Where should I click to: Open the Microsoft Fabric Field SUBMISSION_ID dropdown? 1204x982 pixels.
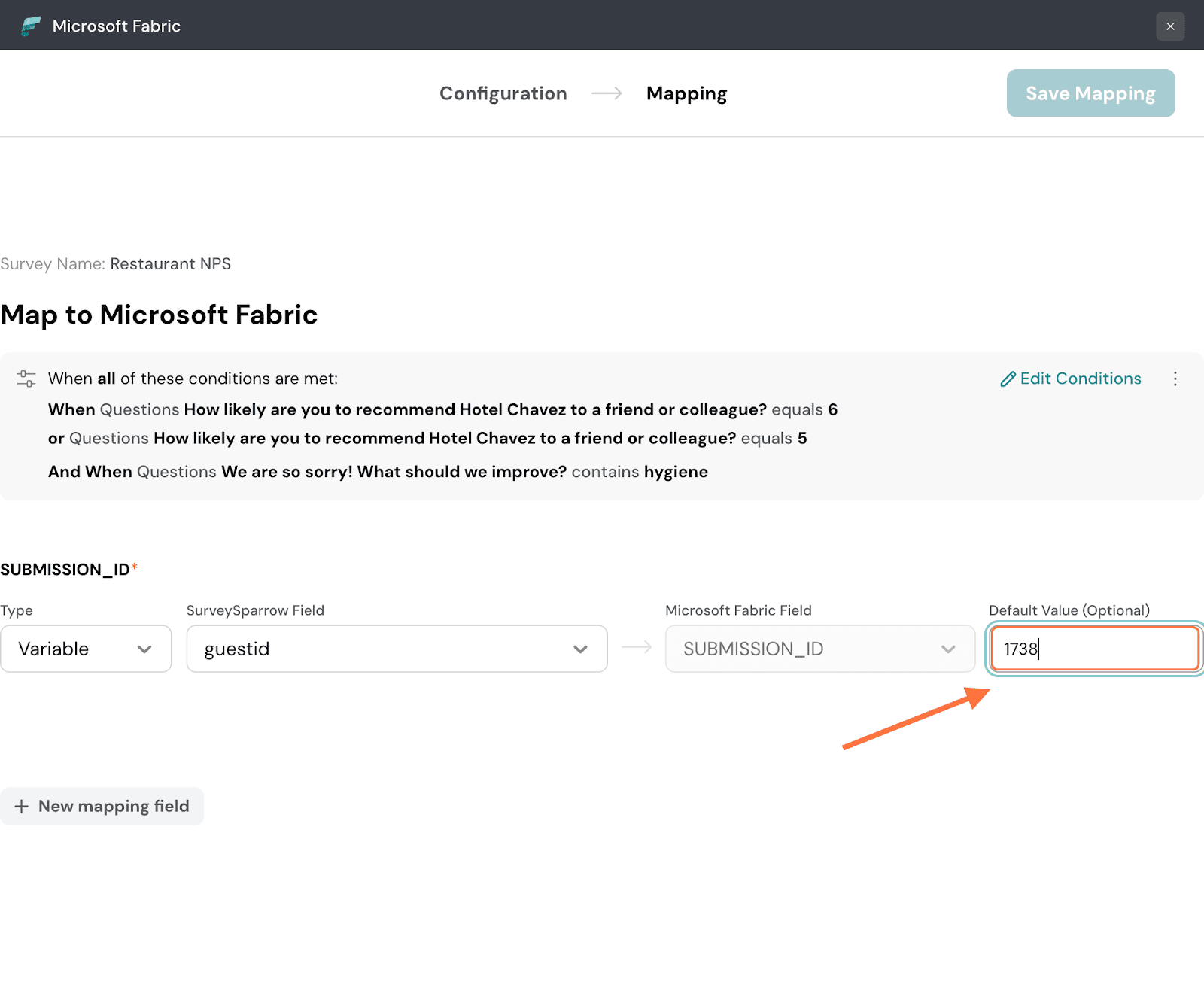[819, 649]
